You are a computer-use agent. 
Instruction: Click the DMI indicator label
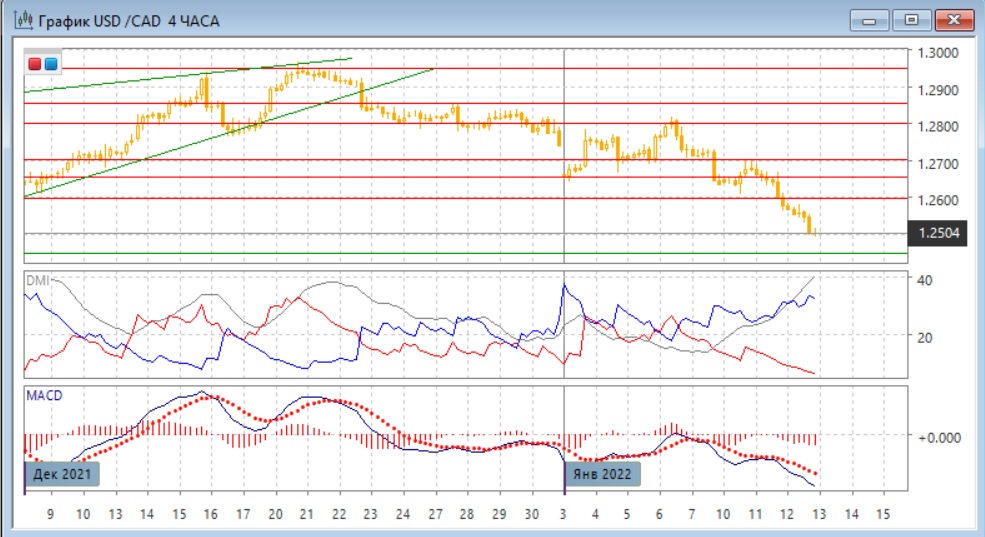(x=37, y=280)
